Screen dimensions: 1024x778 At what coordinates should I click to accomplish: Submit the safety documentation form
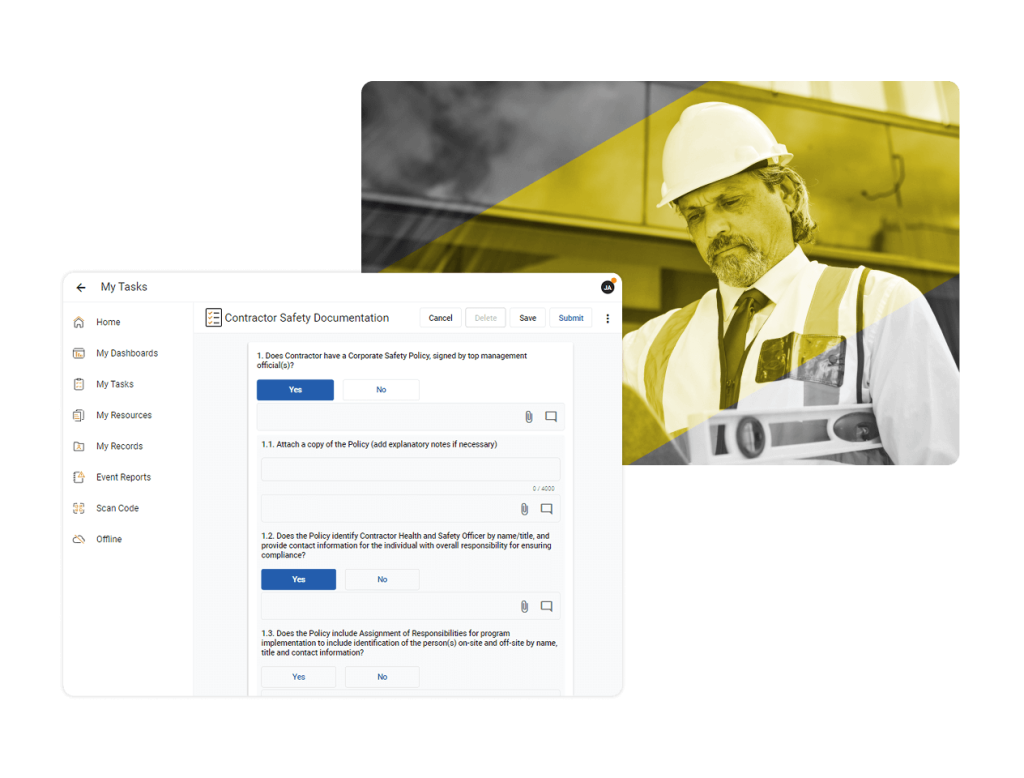(x=571, y=317)
